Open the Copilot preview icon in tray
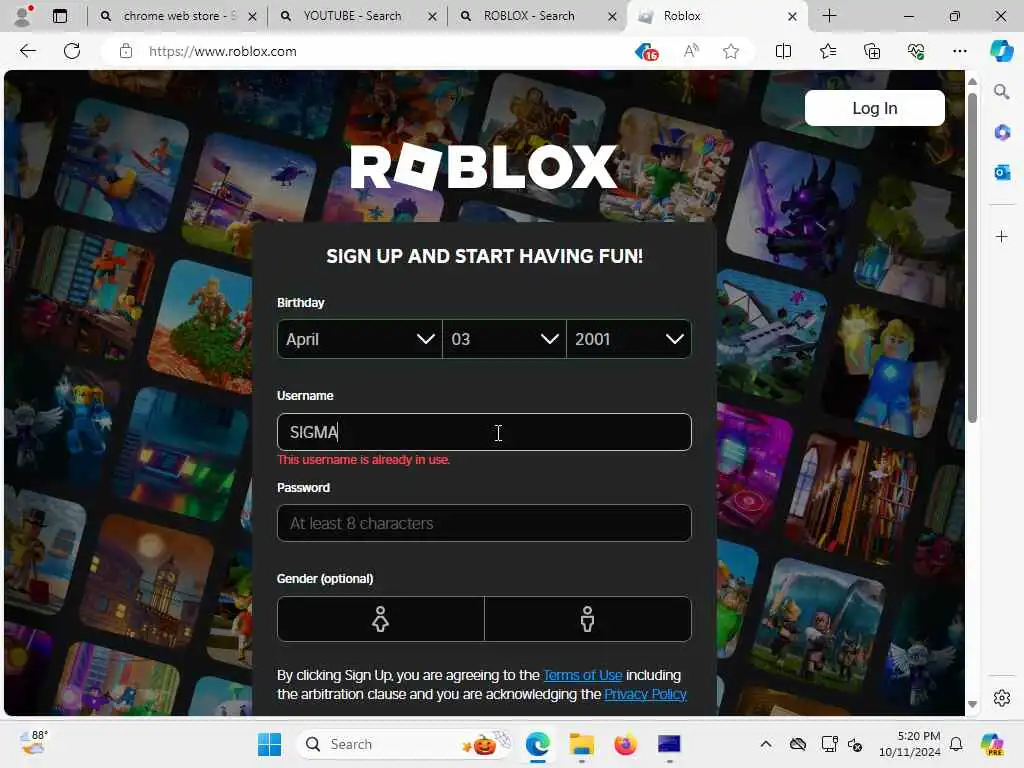 [992, 744]
